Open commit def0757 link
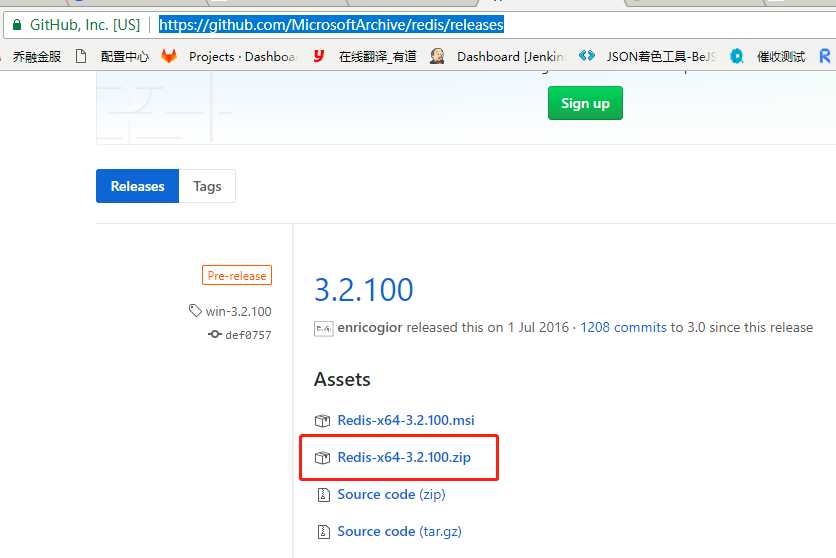836x558 pixels. (248, 335)
